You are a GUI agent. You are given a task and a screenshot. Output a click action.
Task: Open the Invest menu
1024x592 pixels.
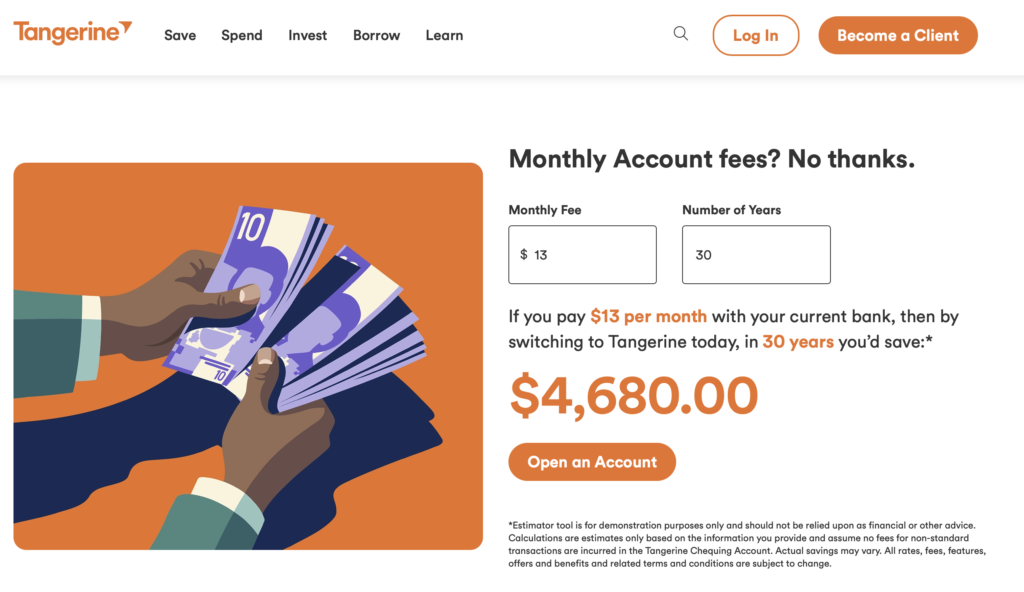[x=308, y=35]
